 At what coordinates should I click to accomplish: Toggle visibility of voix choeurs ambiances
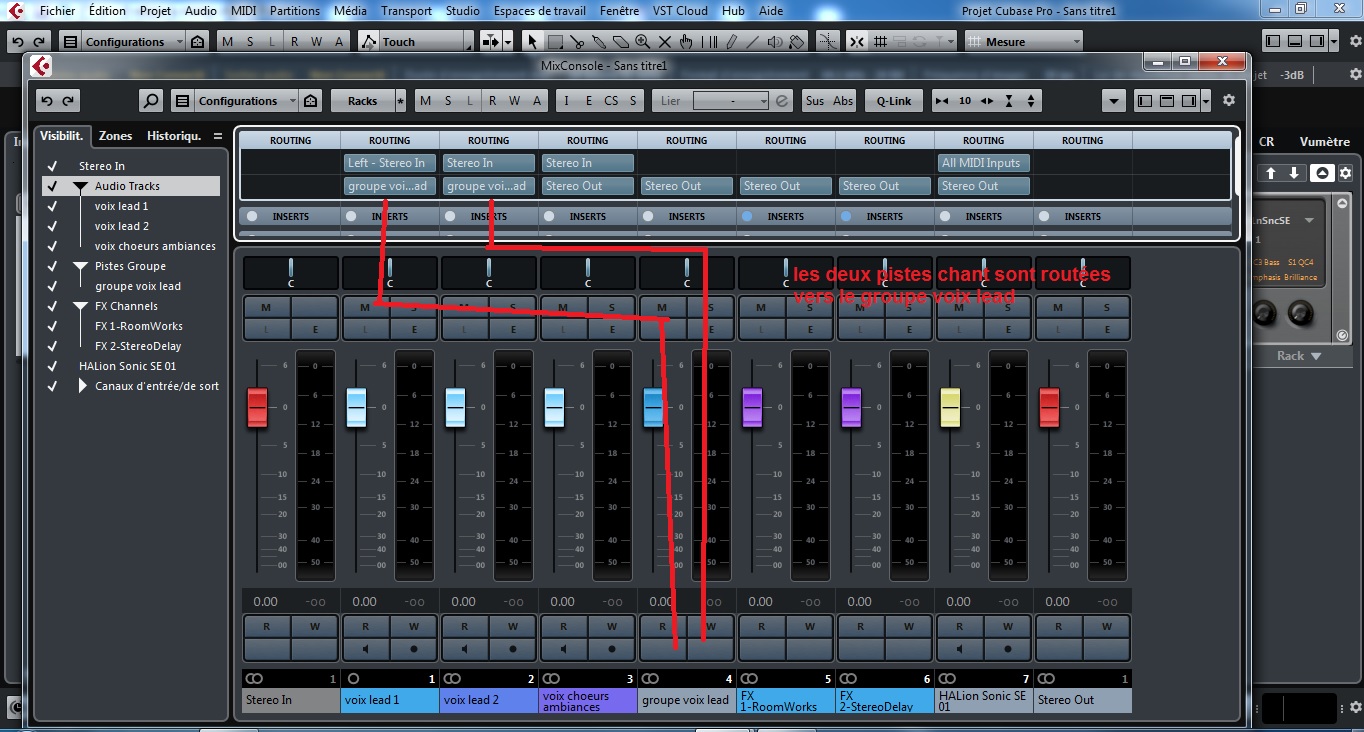click(x=52, y=246)
